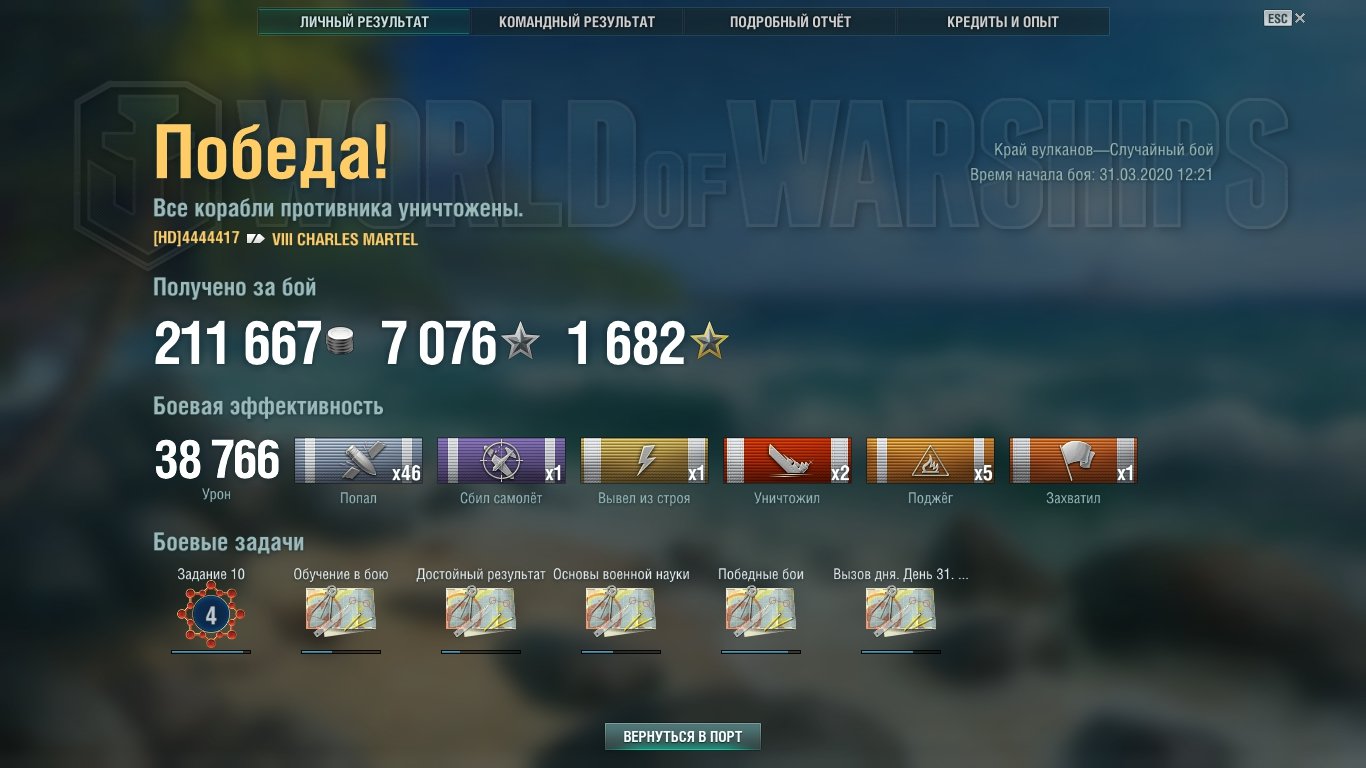Open the Задание 10 campaign badge
Viewport: 1366px width, 768px height.
point(211,615)
